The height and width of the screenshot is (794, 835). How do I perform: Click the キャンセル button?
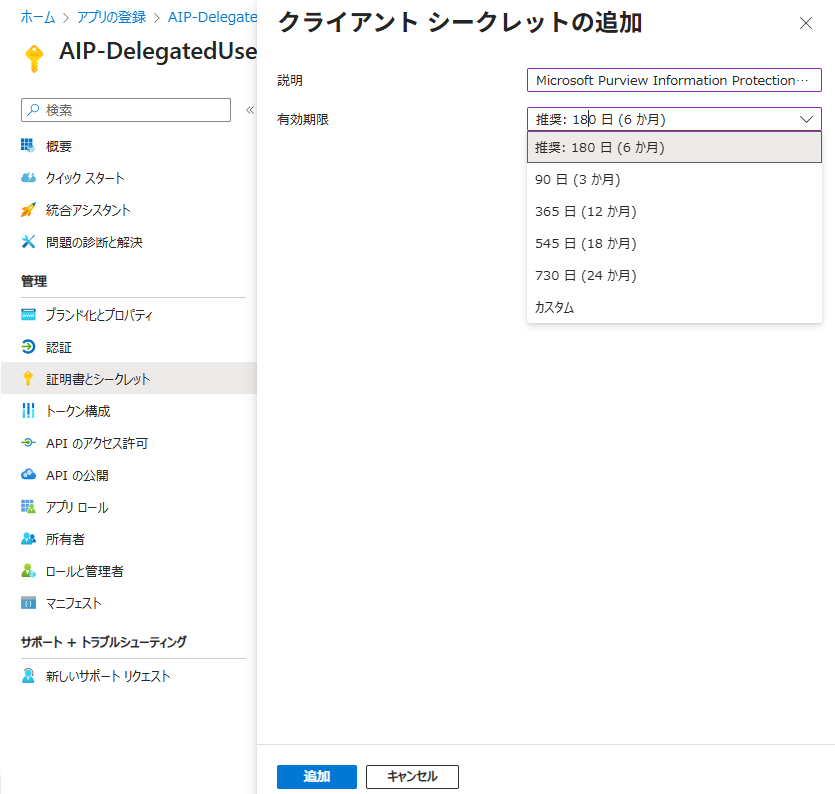tap(412, 776)
